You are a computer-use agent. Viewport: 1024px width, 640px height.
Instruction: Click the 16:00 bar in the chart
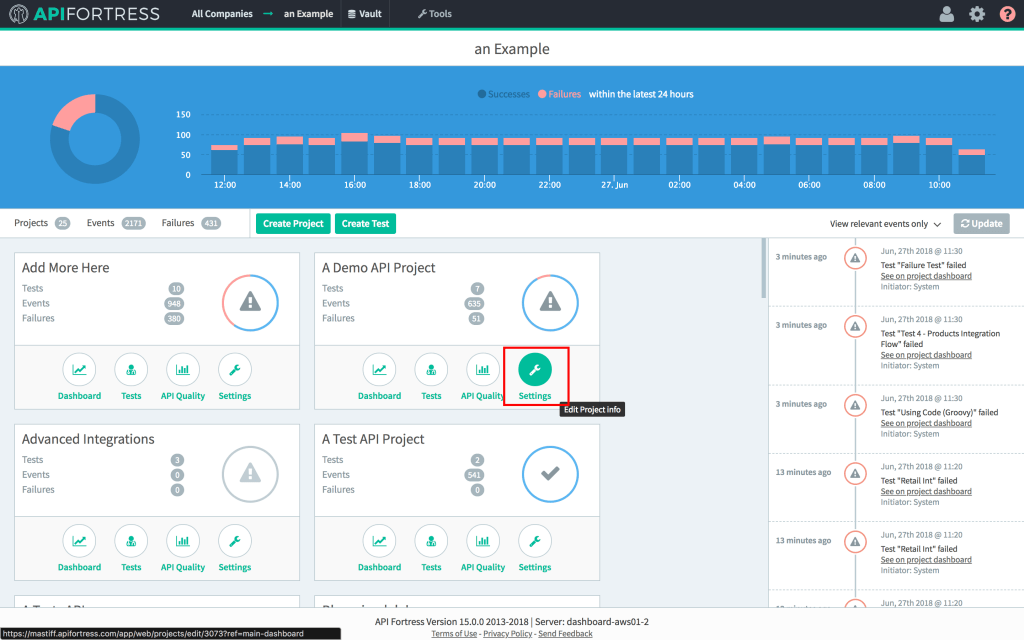tap(354, 155)
